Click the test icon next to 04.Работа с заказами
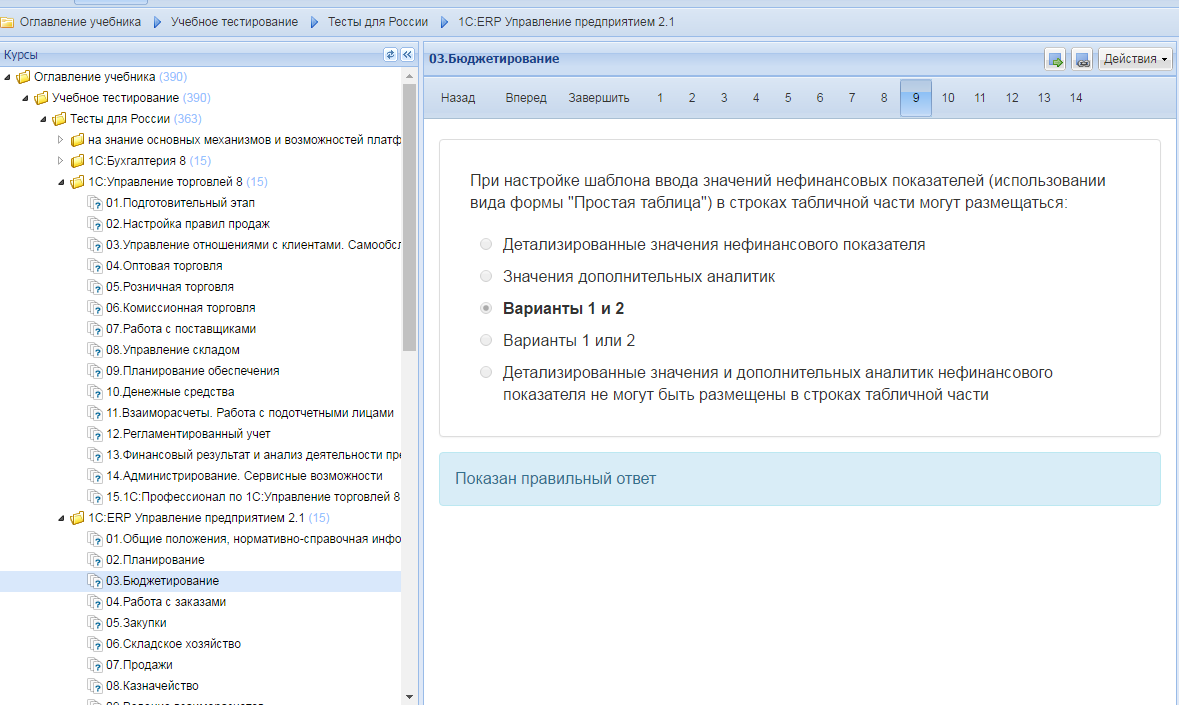 point(95,602)
